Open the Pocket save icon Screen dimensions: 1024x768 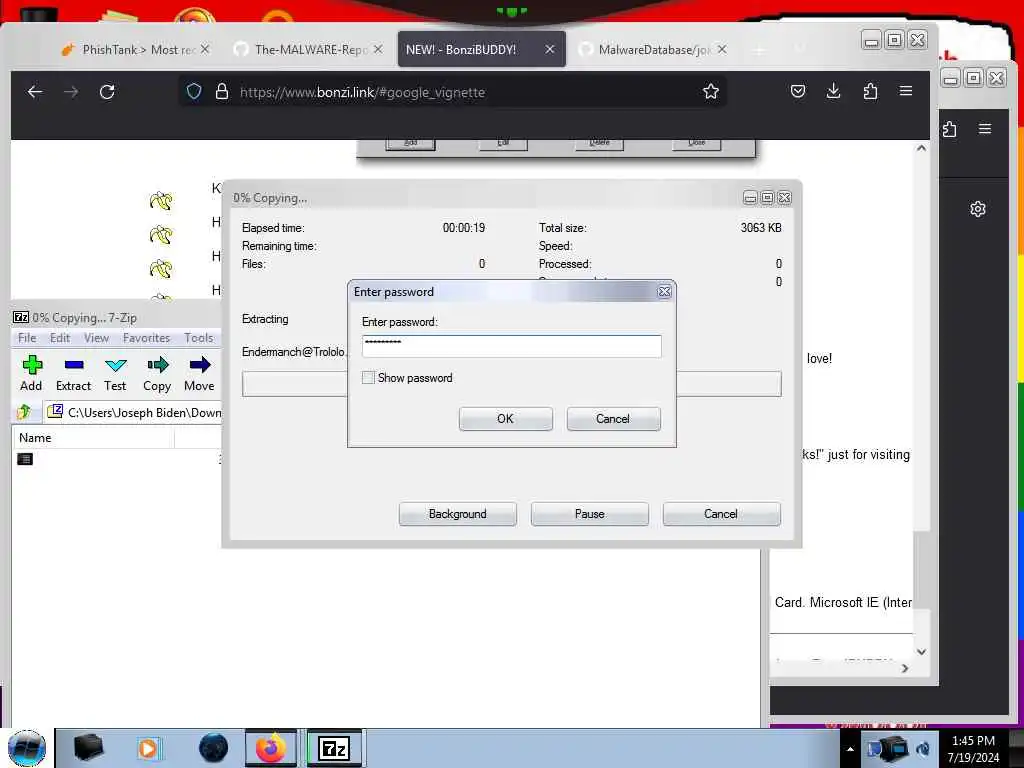coord(797,91)
